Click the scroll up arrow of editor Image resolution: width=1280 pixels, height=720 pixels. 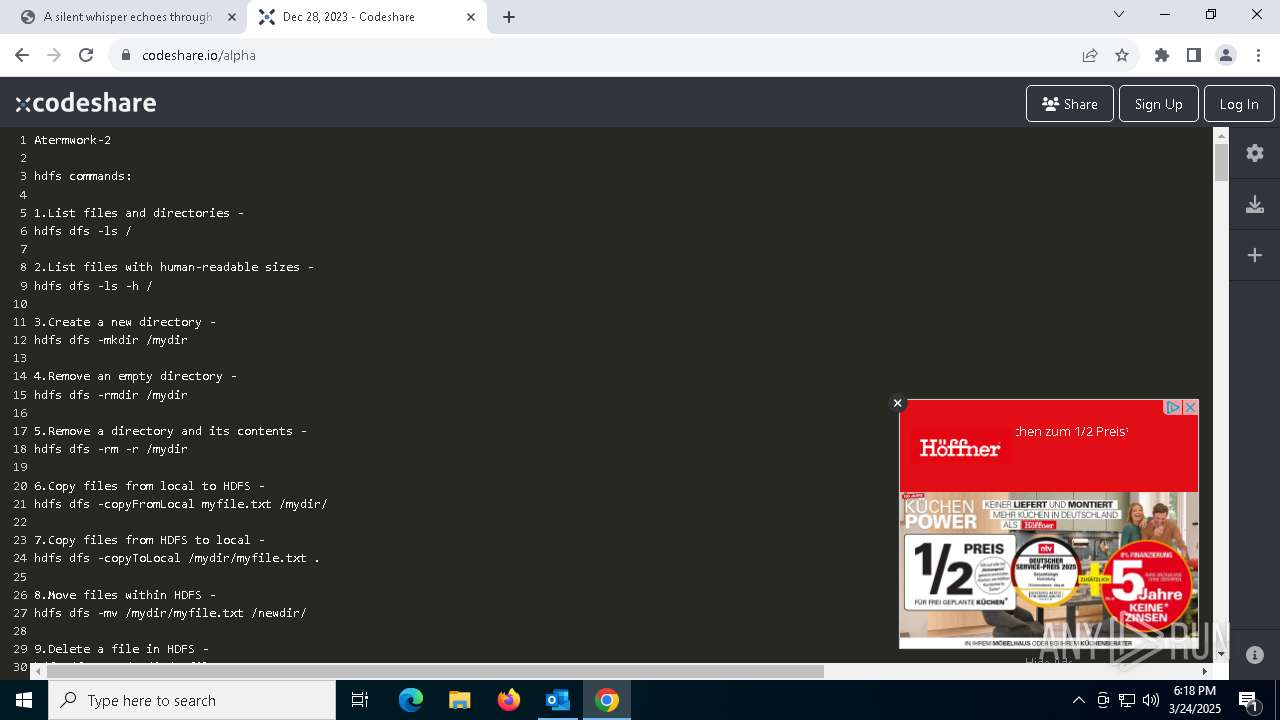coord(1221,135)
